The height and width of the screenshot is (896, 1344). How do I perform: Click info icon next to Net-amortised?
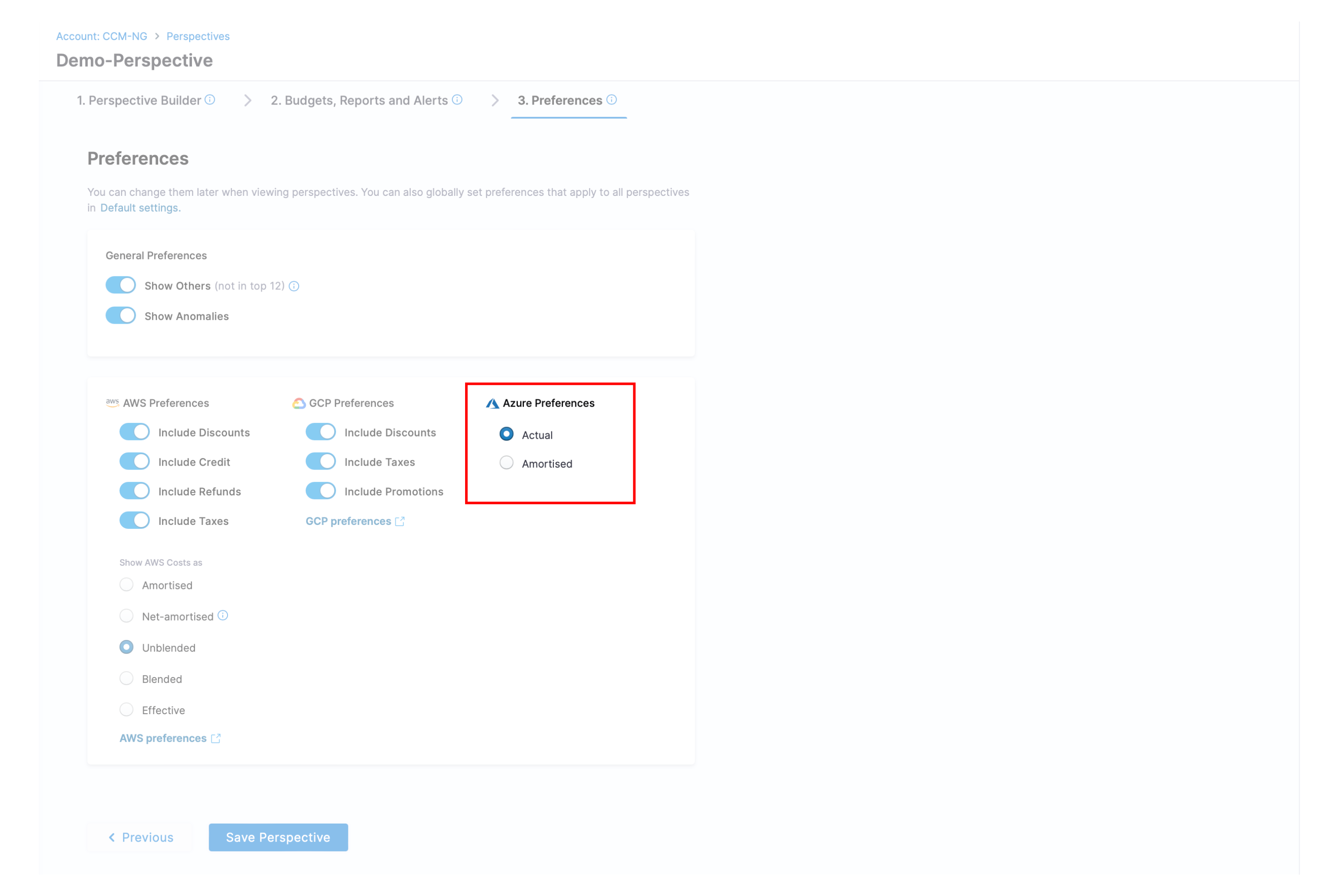pos(223,616)
